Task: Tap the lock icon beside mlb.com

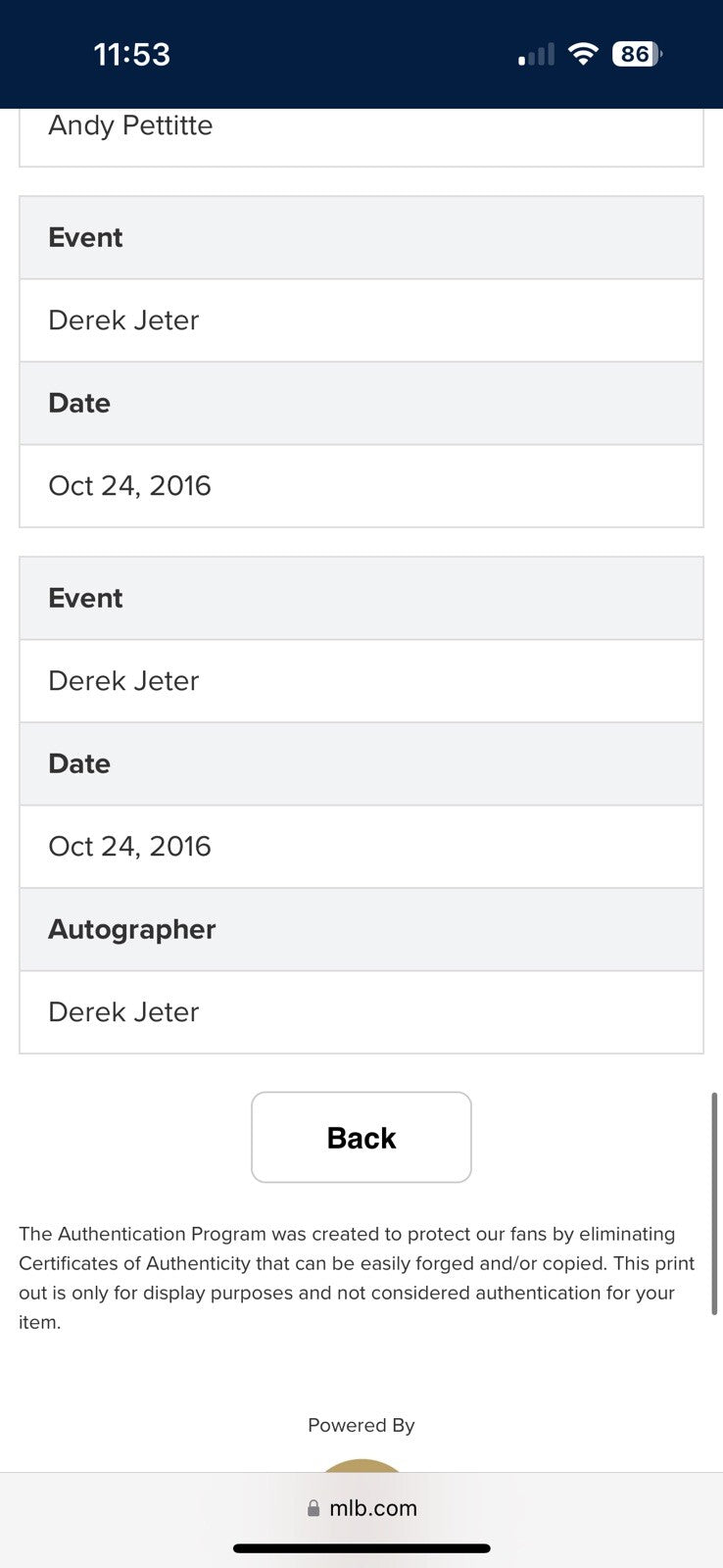Action: point(313,1508)
